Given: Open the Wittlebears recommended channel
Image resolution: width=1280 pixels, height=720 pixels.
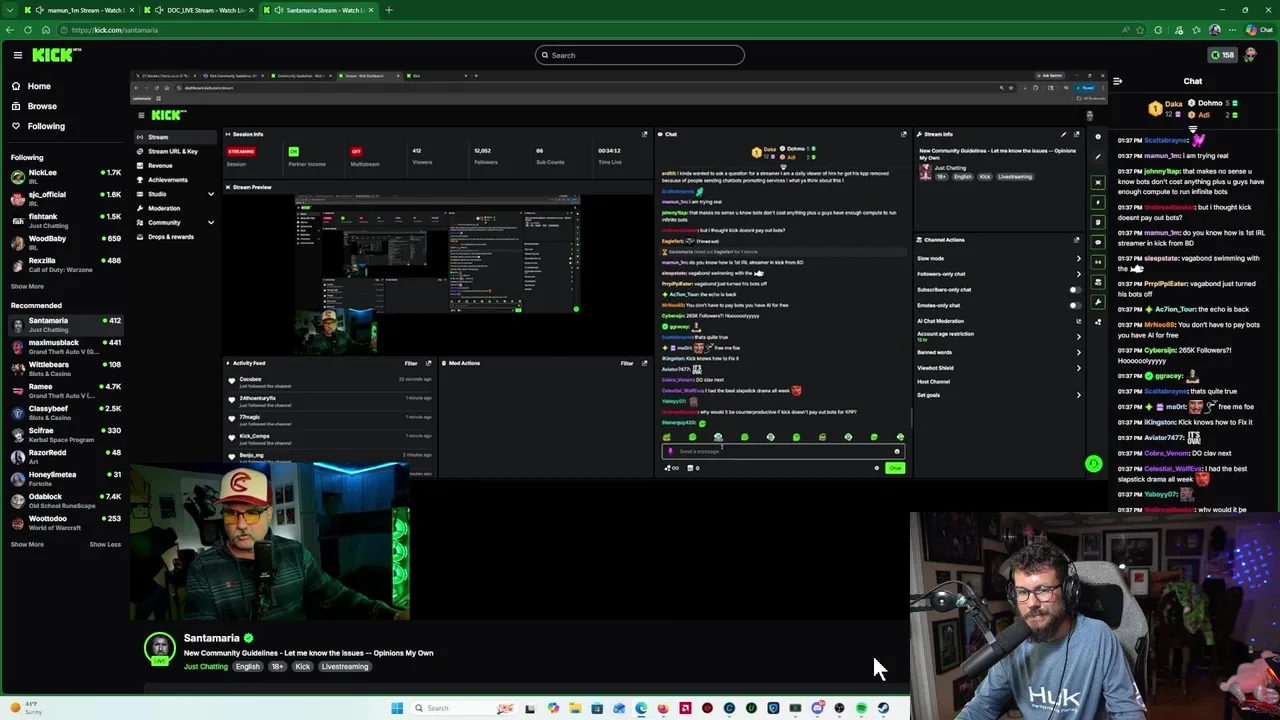Looking at the screenshot, I should point(65,369).
